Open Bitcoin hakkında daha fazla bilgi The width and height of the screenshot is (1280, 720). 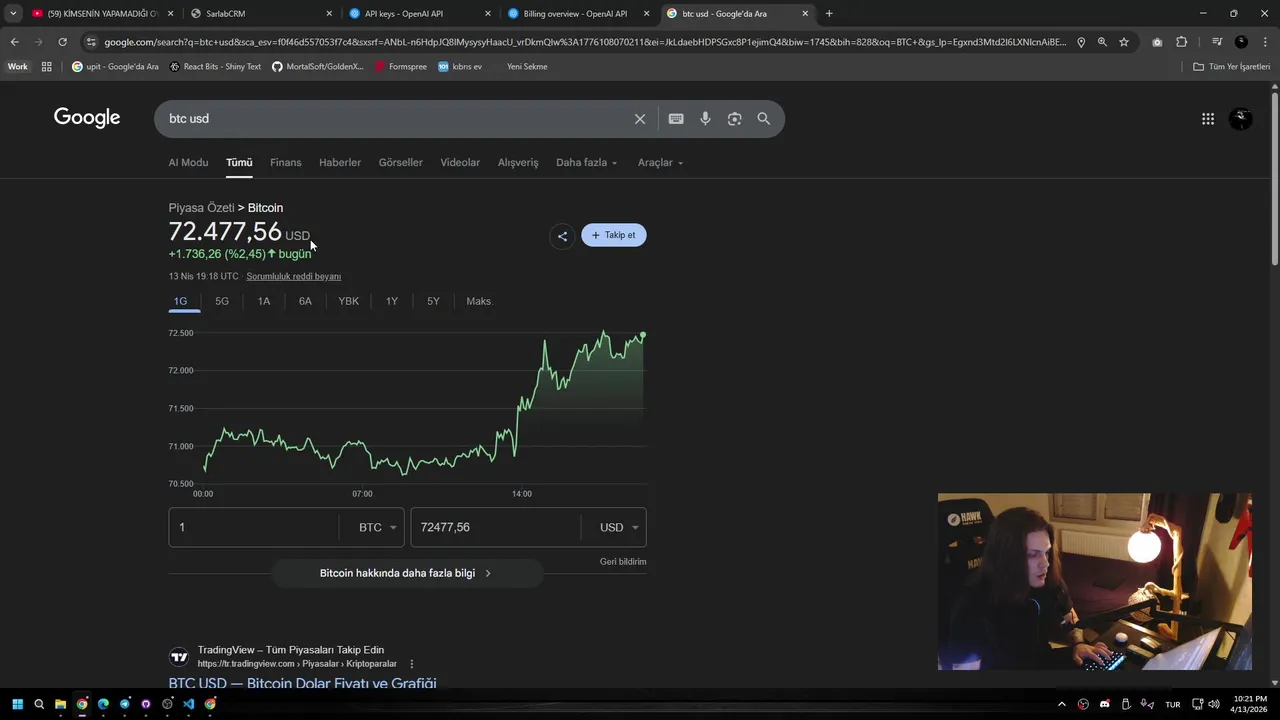[x=407, y=574]
